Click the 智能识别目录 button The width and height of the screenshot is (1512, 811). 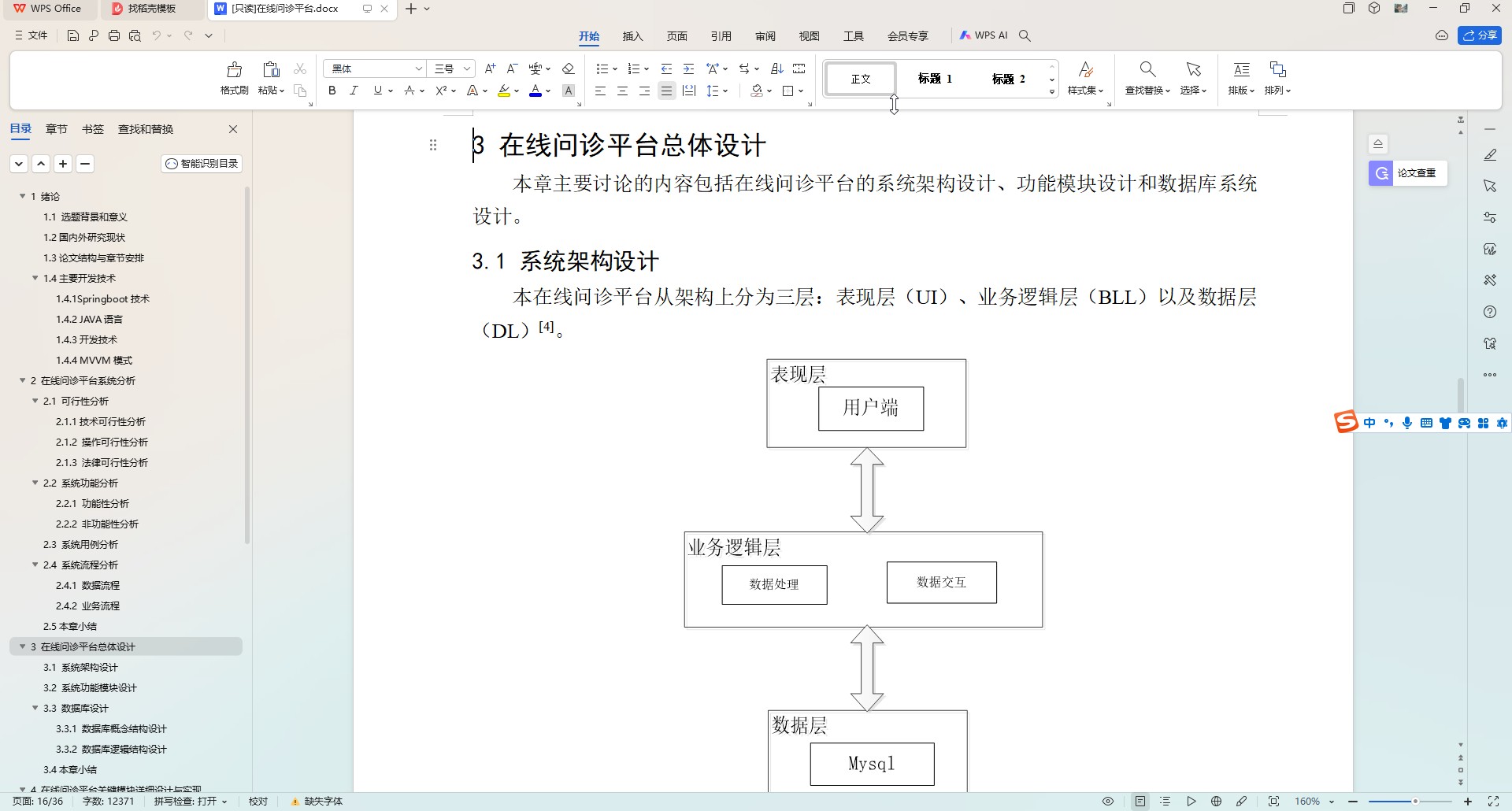pyautogui.click(x=202, y=164)
